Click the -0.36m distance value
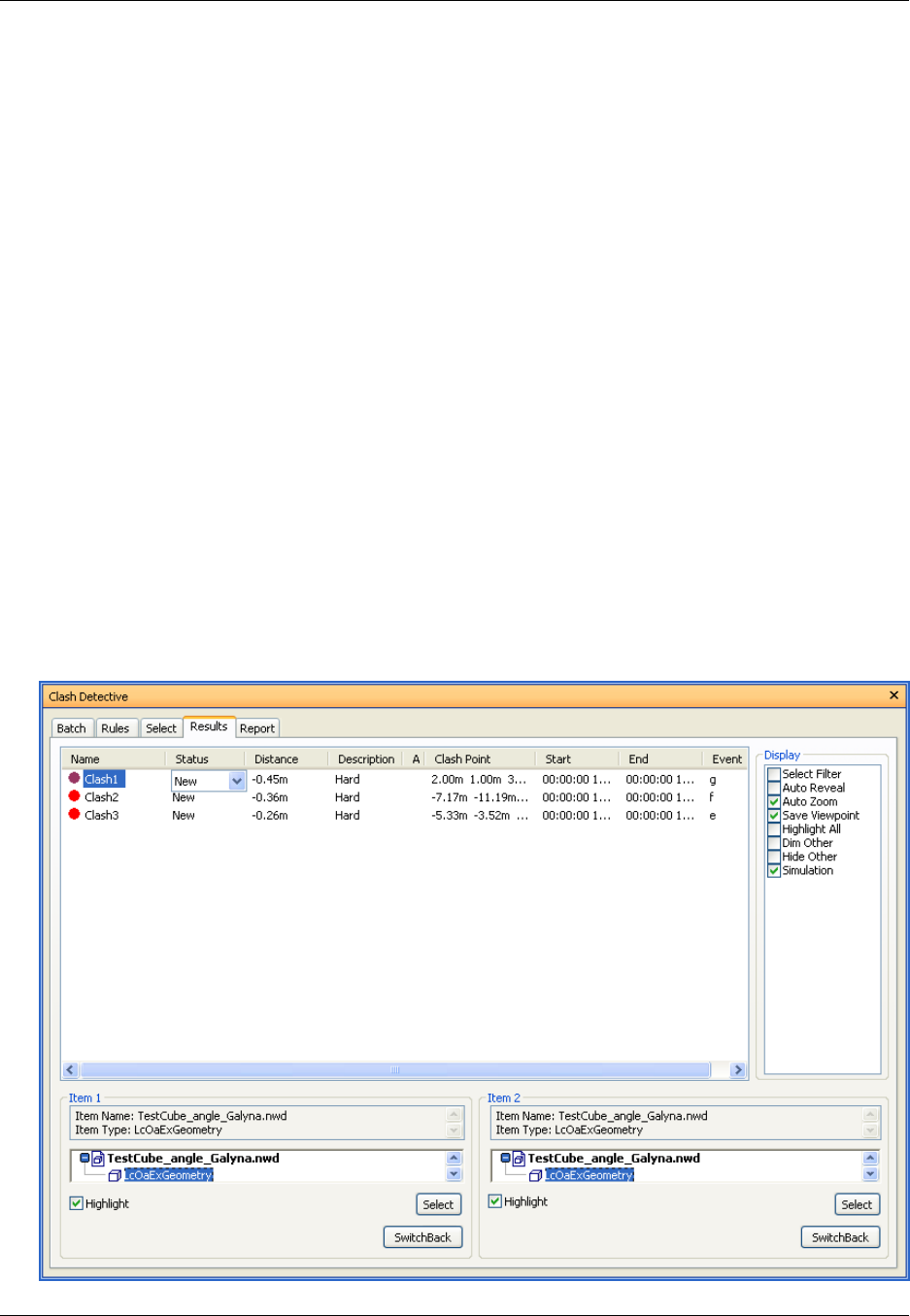910x1316 pixels. pos(270,797)
